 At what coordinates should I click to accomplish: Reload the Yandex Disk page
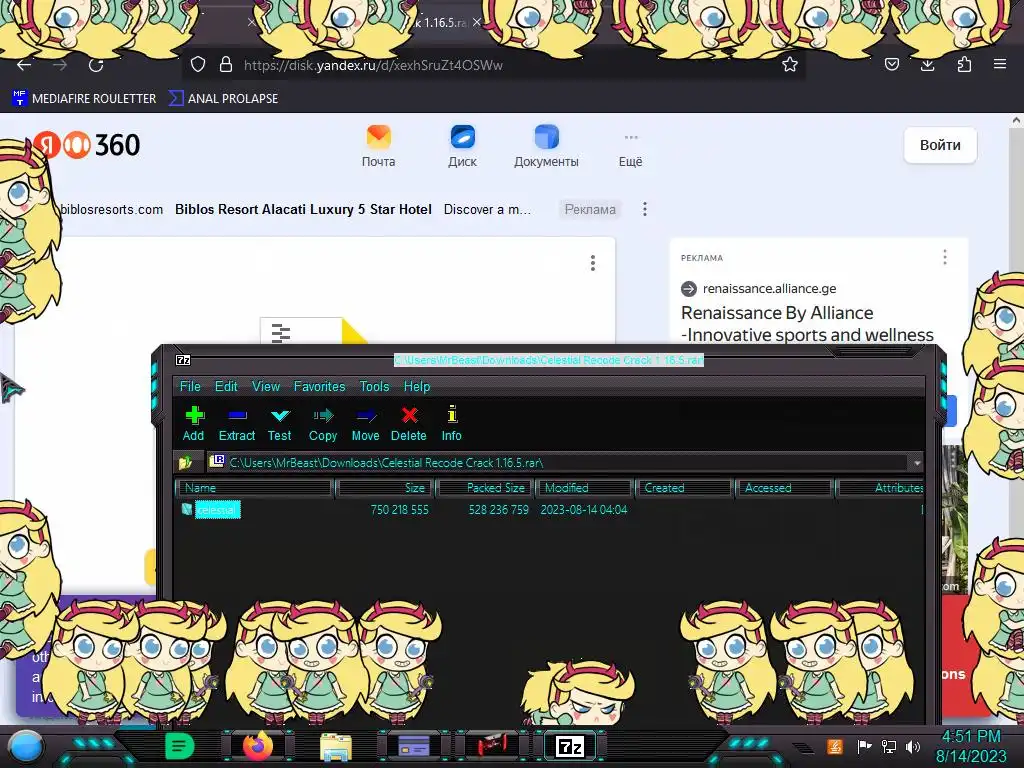tap(96, 65)
